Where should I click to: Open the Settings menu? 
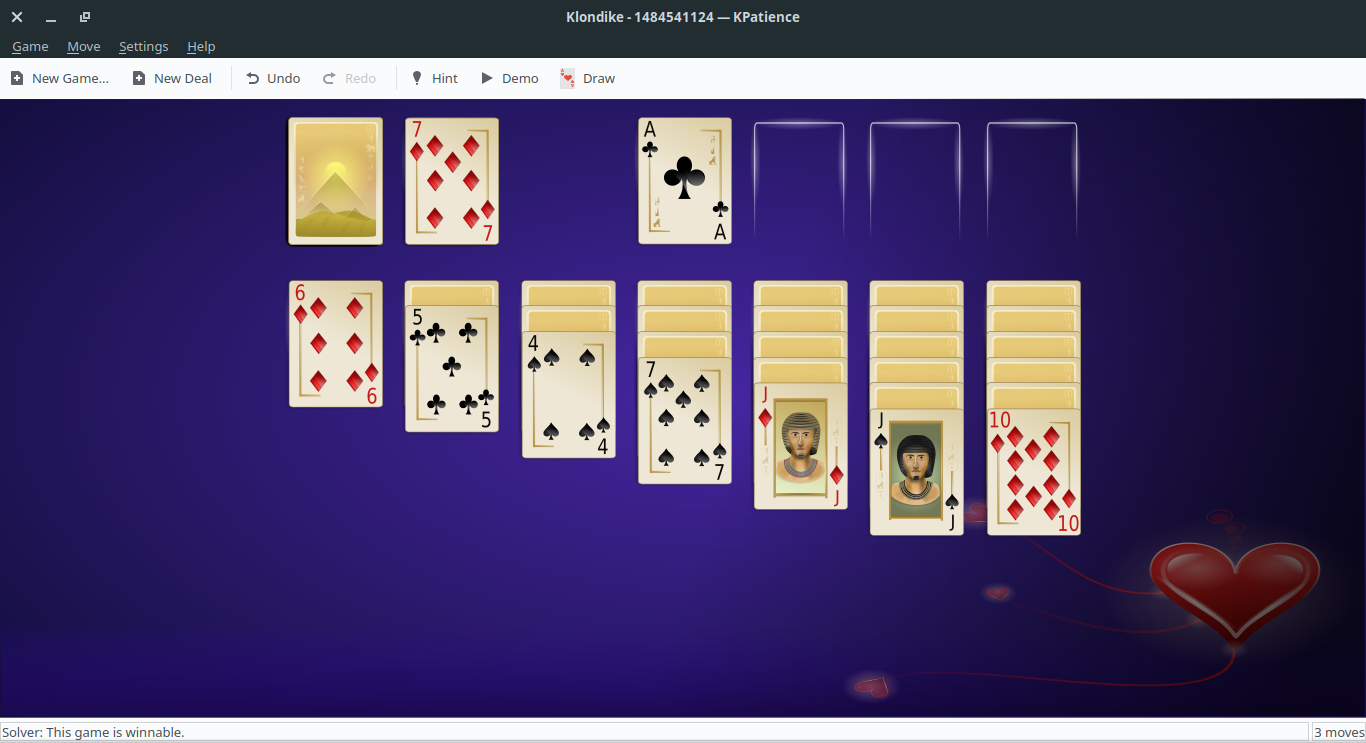click(x=143, y=46)
